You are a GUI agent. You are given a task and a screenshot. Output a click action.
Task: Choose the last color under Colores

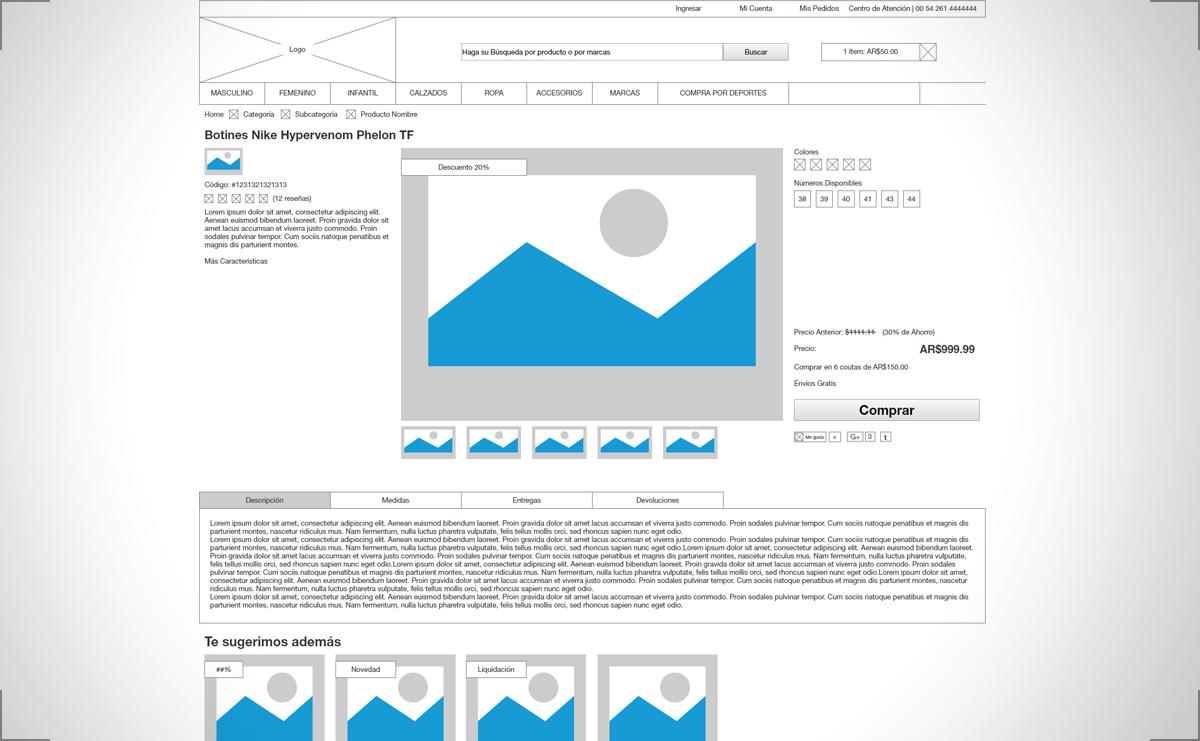(865, 165)
